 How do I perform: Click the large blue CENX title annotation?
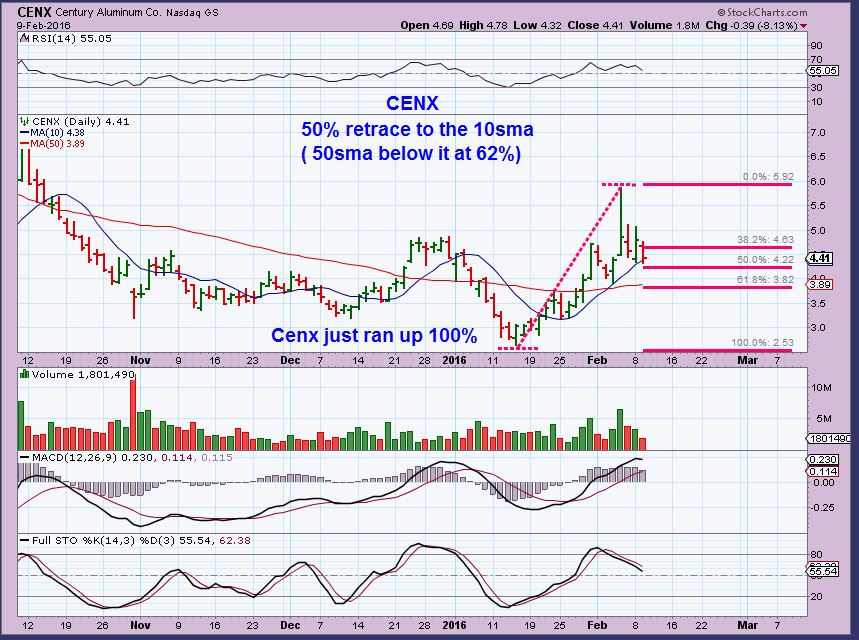point(412,104)
